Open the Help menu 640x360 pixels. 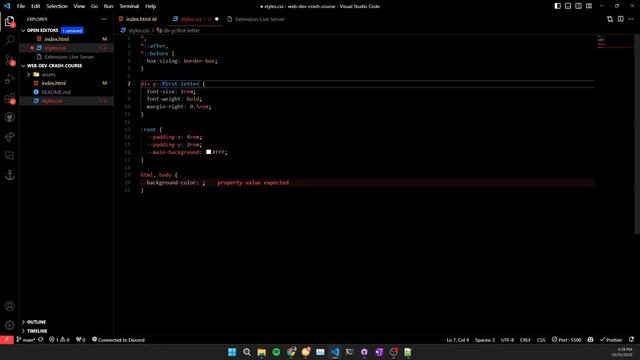point(151,6)
